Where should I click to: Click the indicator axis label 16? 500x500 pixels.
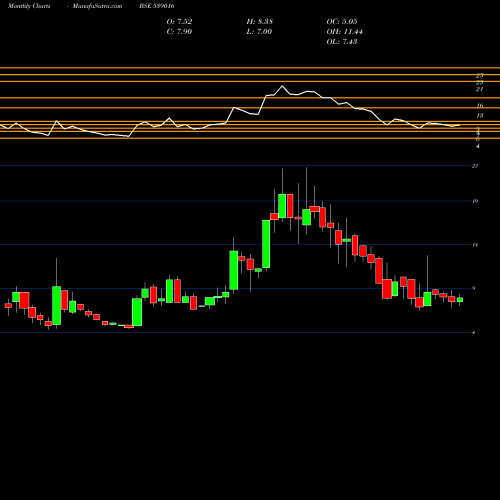pos(480,105)
